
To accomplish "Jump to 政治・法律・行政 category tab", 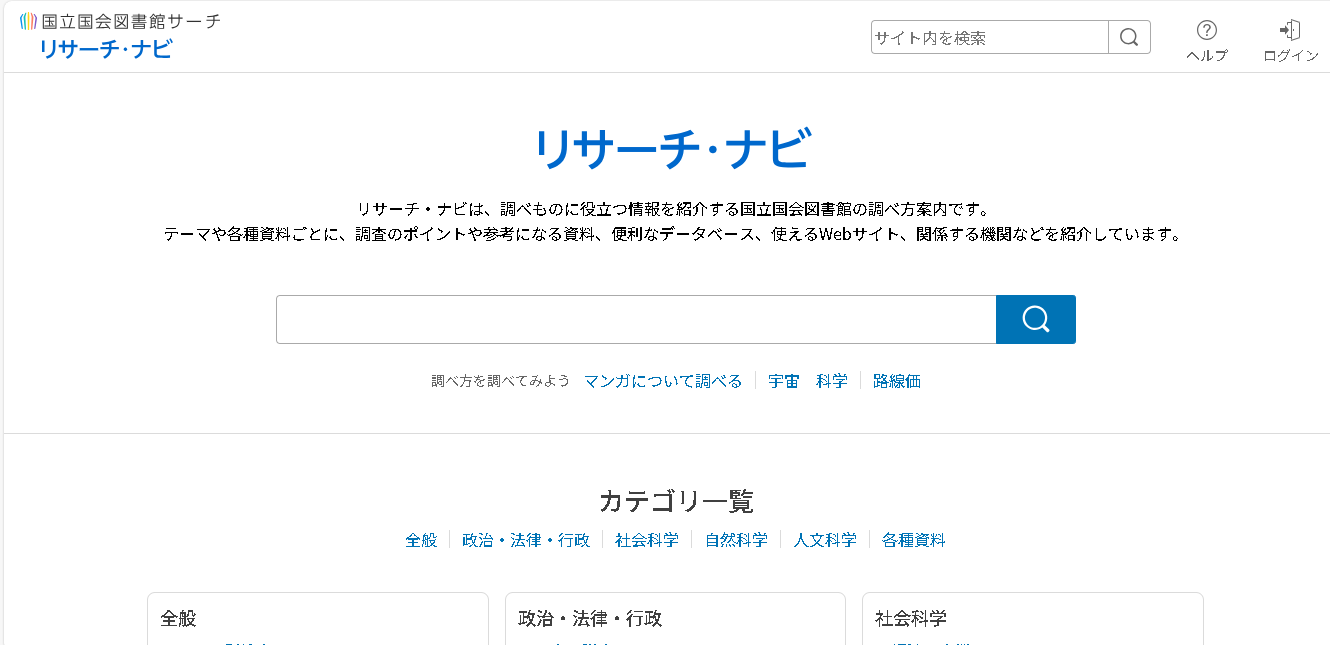I will [526, 540].
